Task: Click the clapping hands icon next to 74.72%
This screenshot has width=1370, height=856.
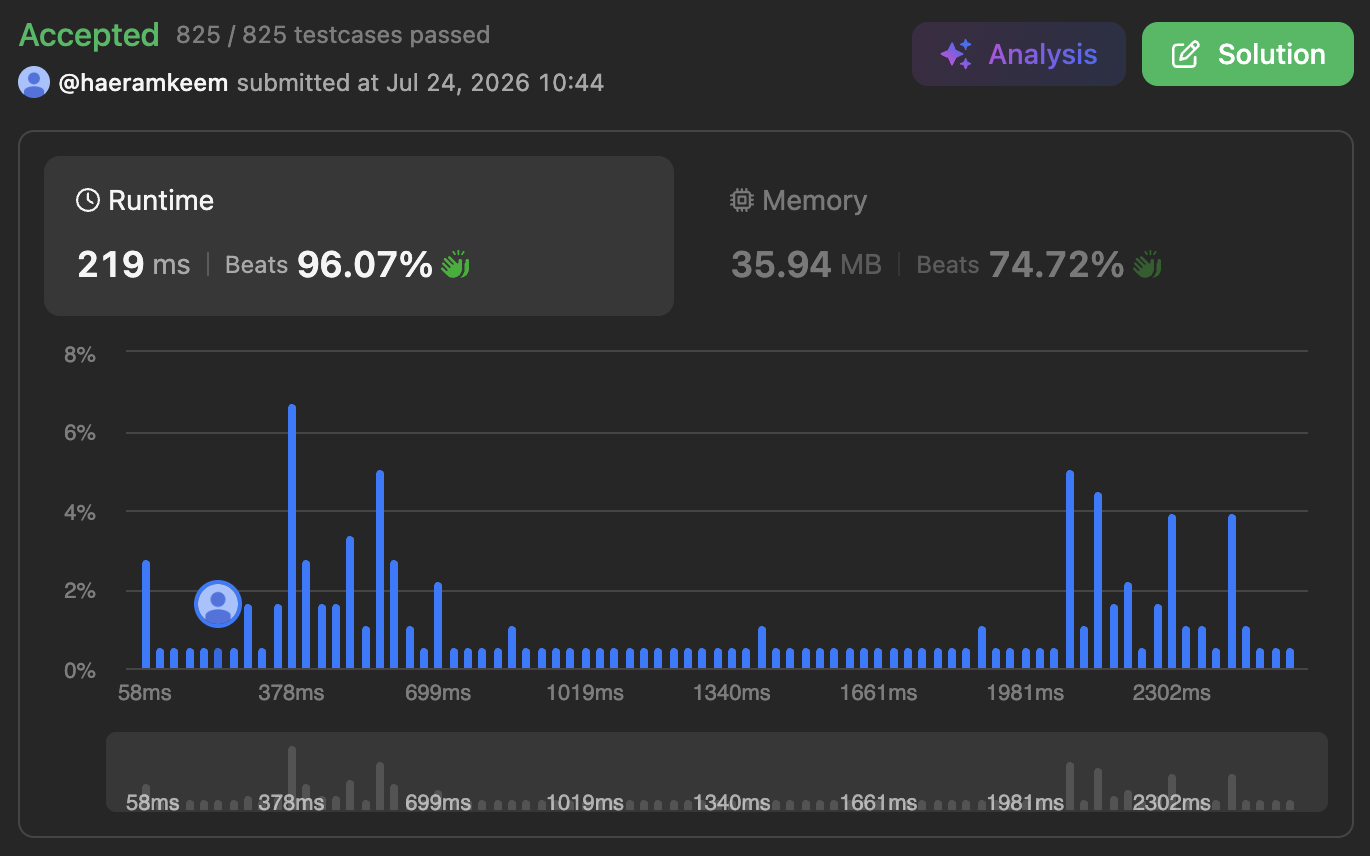Action: 1147,265
